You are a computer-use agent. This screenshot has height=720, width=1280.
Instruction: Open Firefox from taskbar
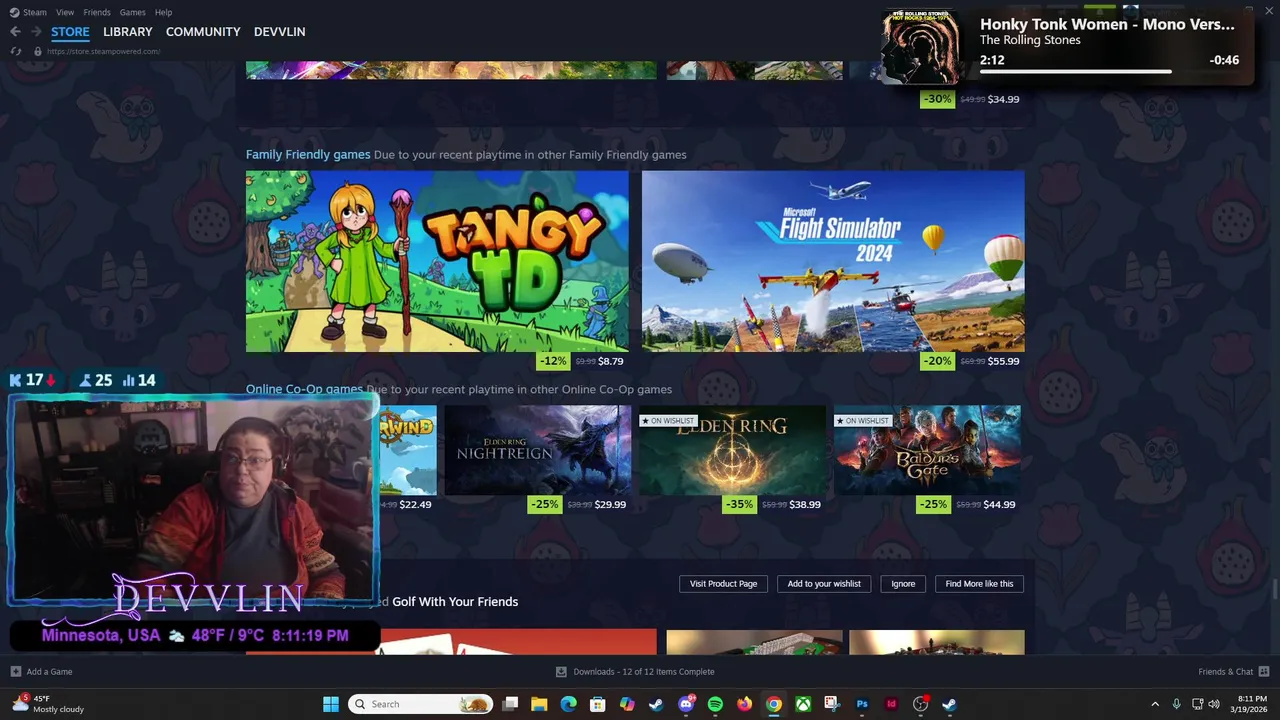[744, 704]
